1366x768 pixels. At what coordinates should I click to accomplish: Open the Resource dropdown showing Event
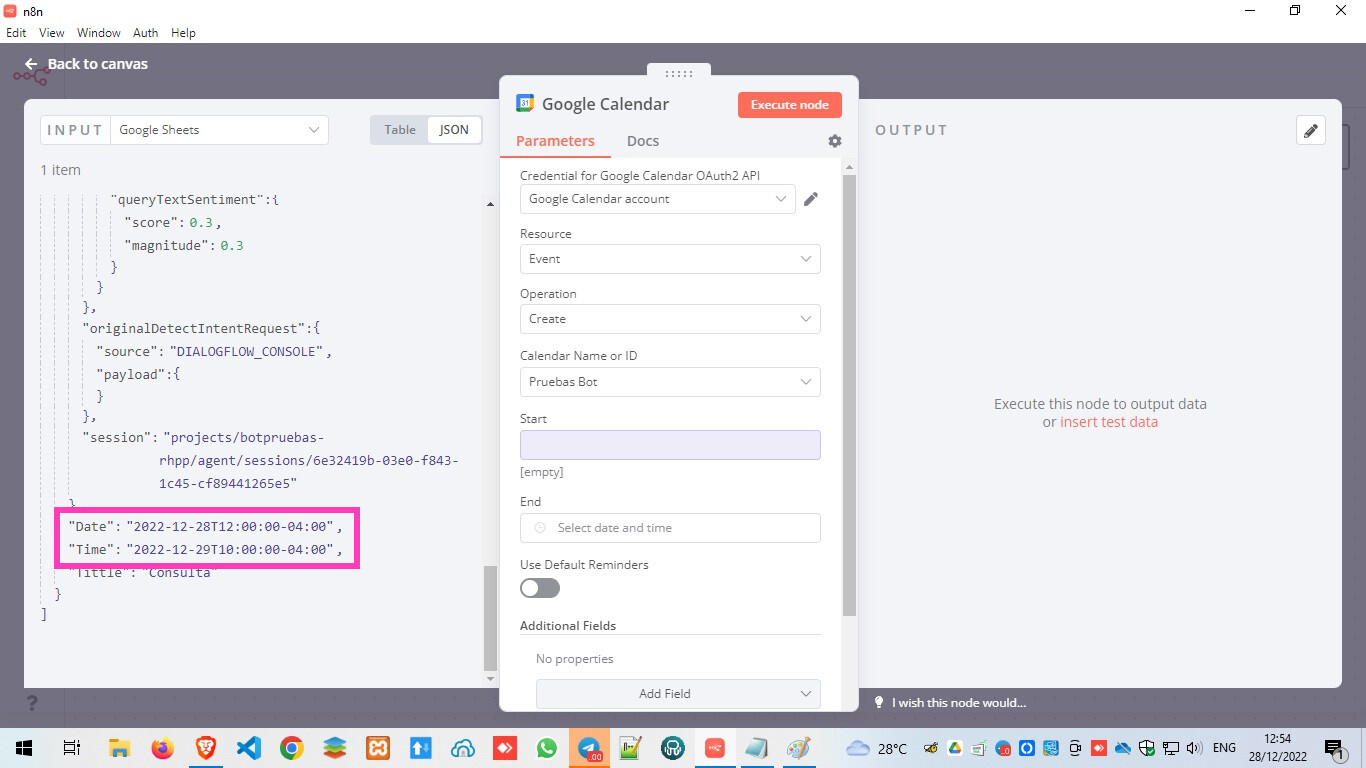coord(670,259)
